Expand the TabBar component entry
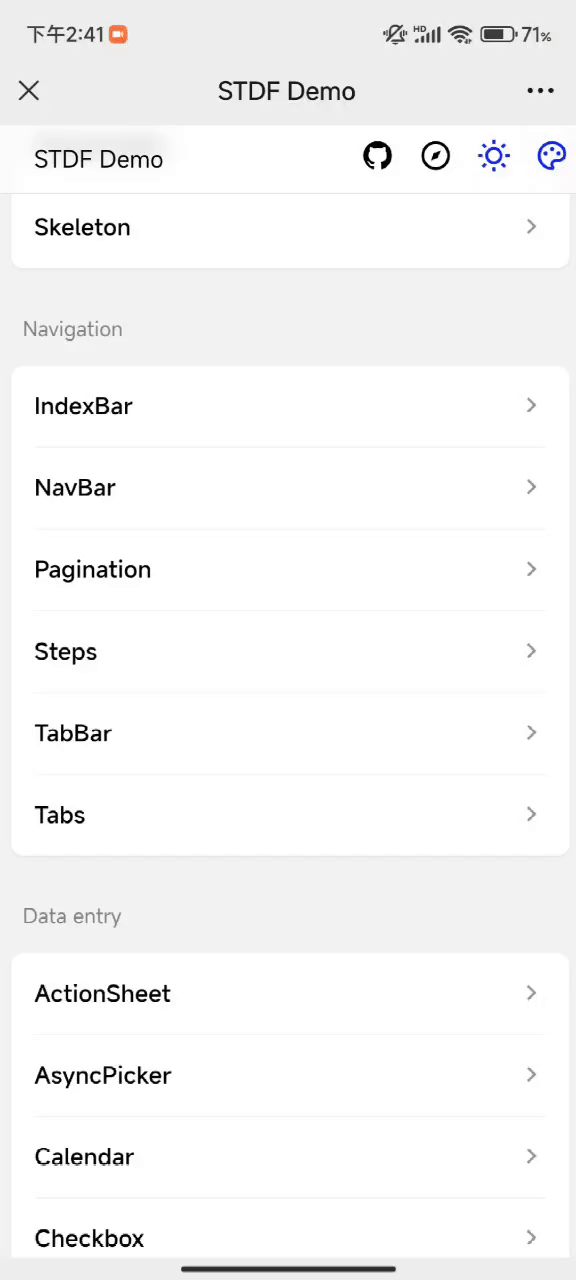Image resolution: width=576 pixels, height=1280 pixels. tap(288, 733)
